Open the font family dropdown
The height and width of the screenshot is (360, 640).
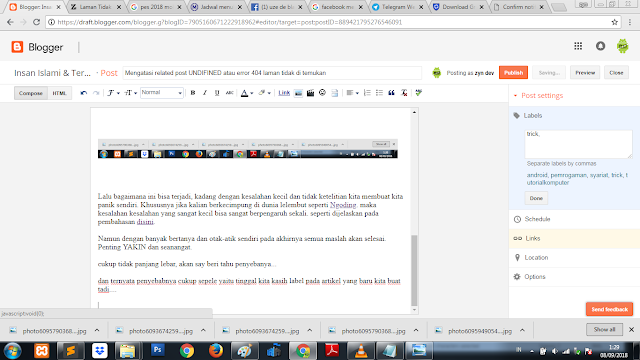pos(113,93)
